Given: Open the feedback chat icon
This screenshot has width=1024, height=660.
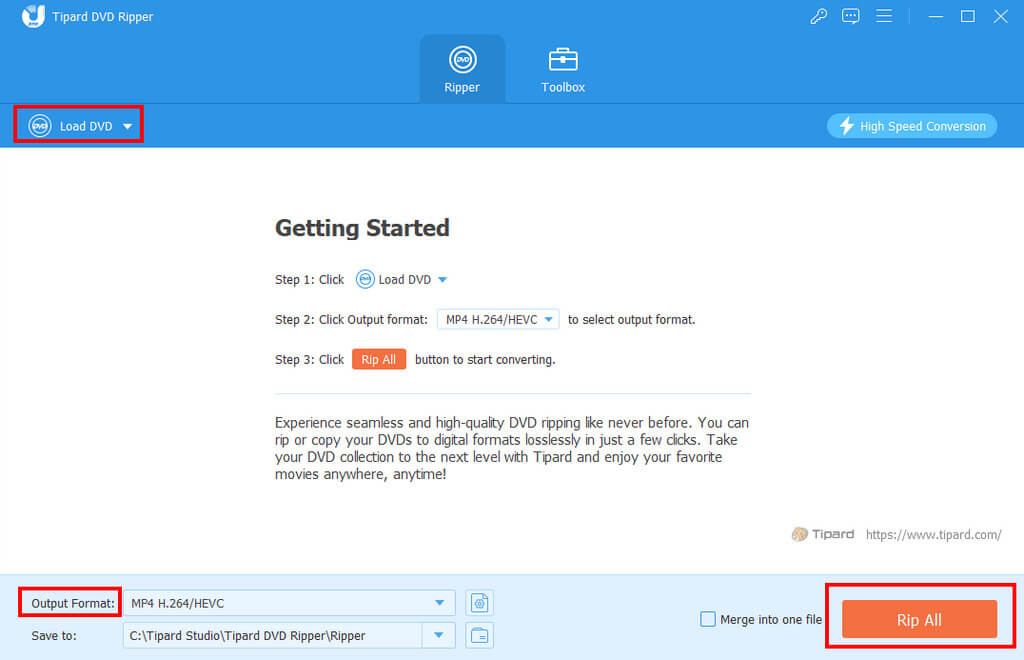Looking at the screenshot, I should [850, 16].
